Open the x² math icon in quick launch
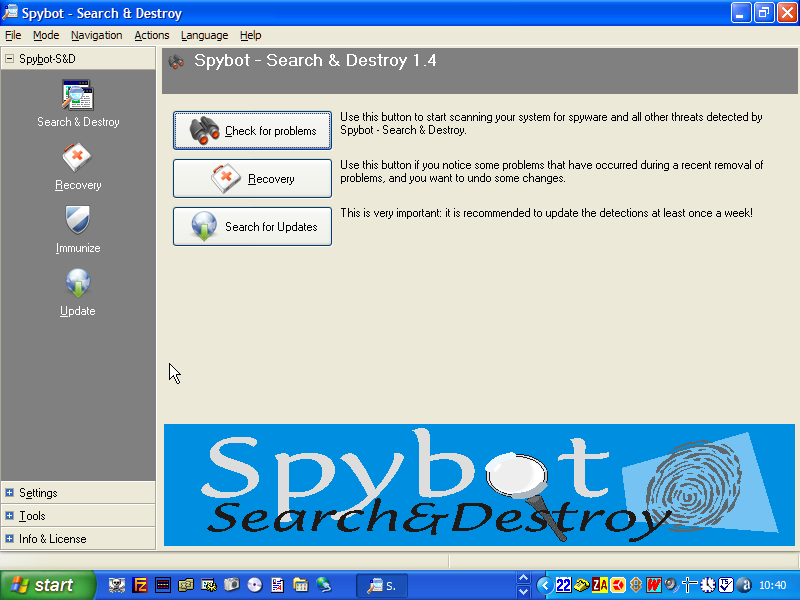Viewport: 800px width, 600px height. [x=186, y=585]
